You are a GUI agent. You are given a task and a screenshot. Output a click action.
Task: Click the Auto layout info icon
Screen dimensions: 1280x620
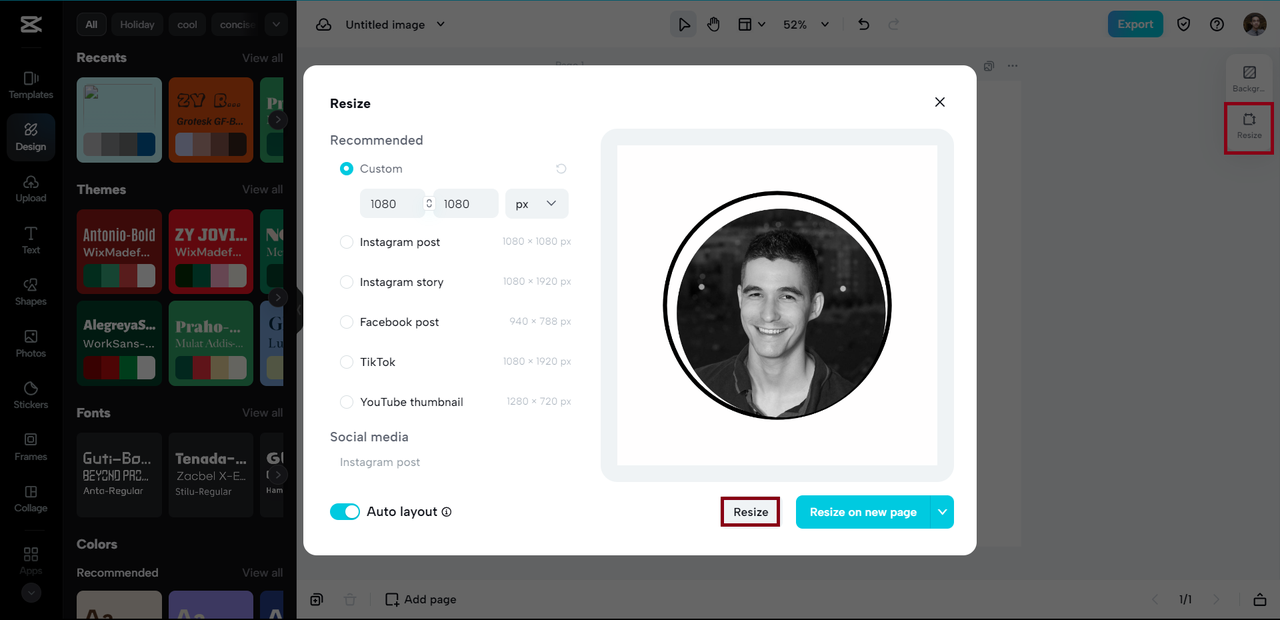447,512
